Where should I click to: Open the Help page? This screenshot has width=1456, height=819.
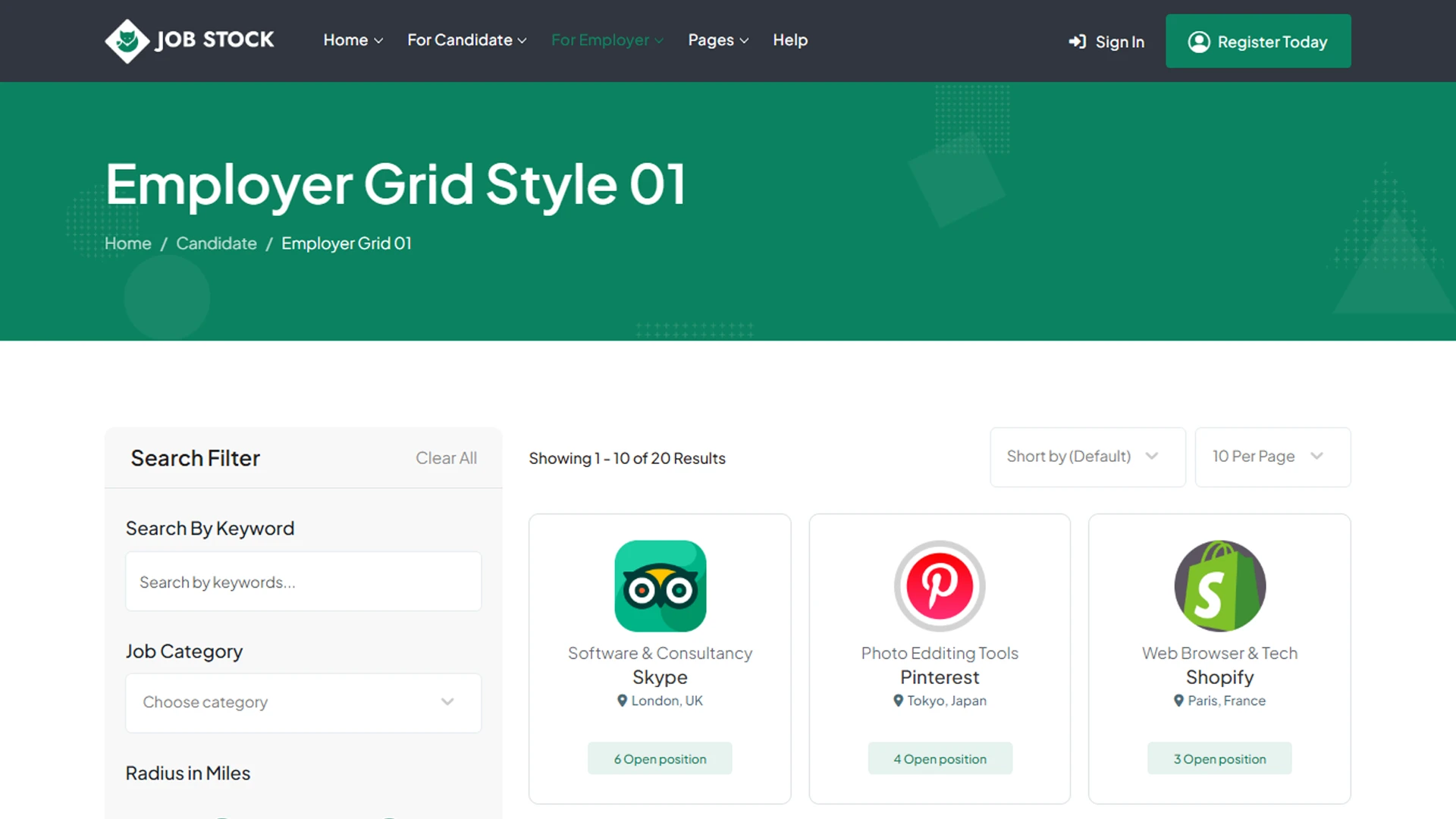tap(790, 40)
